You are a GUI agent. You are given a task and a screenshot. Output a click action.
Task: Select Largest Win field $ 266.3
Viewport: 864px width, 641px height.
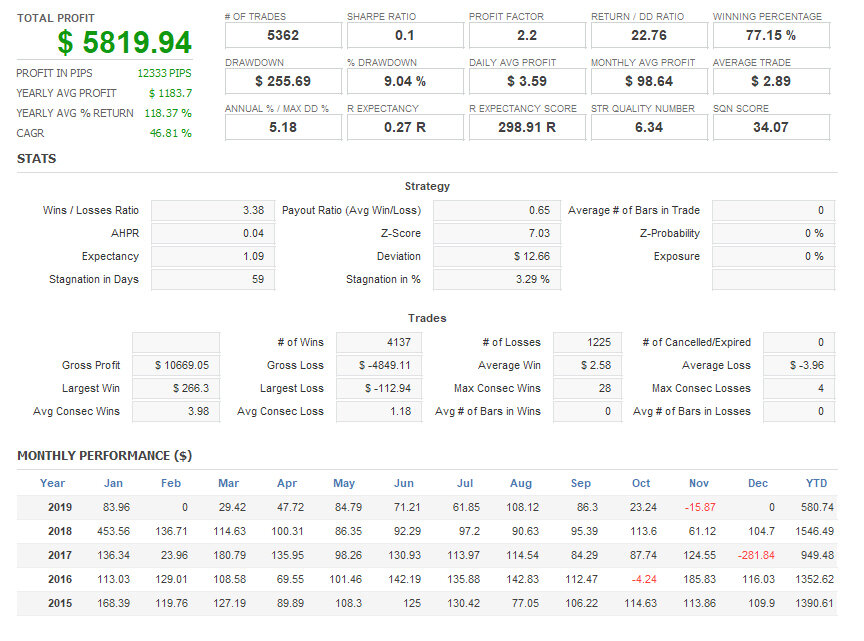coord(176,389)
